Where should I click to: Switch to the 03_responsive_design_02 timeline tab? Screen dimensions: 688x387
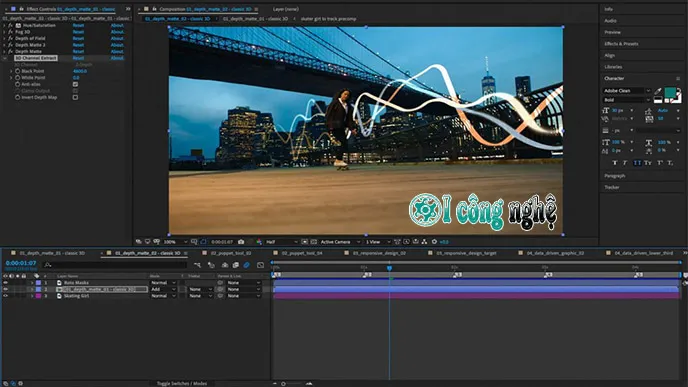379,253
